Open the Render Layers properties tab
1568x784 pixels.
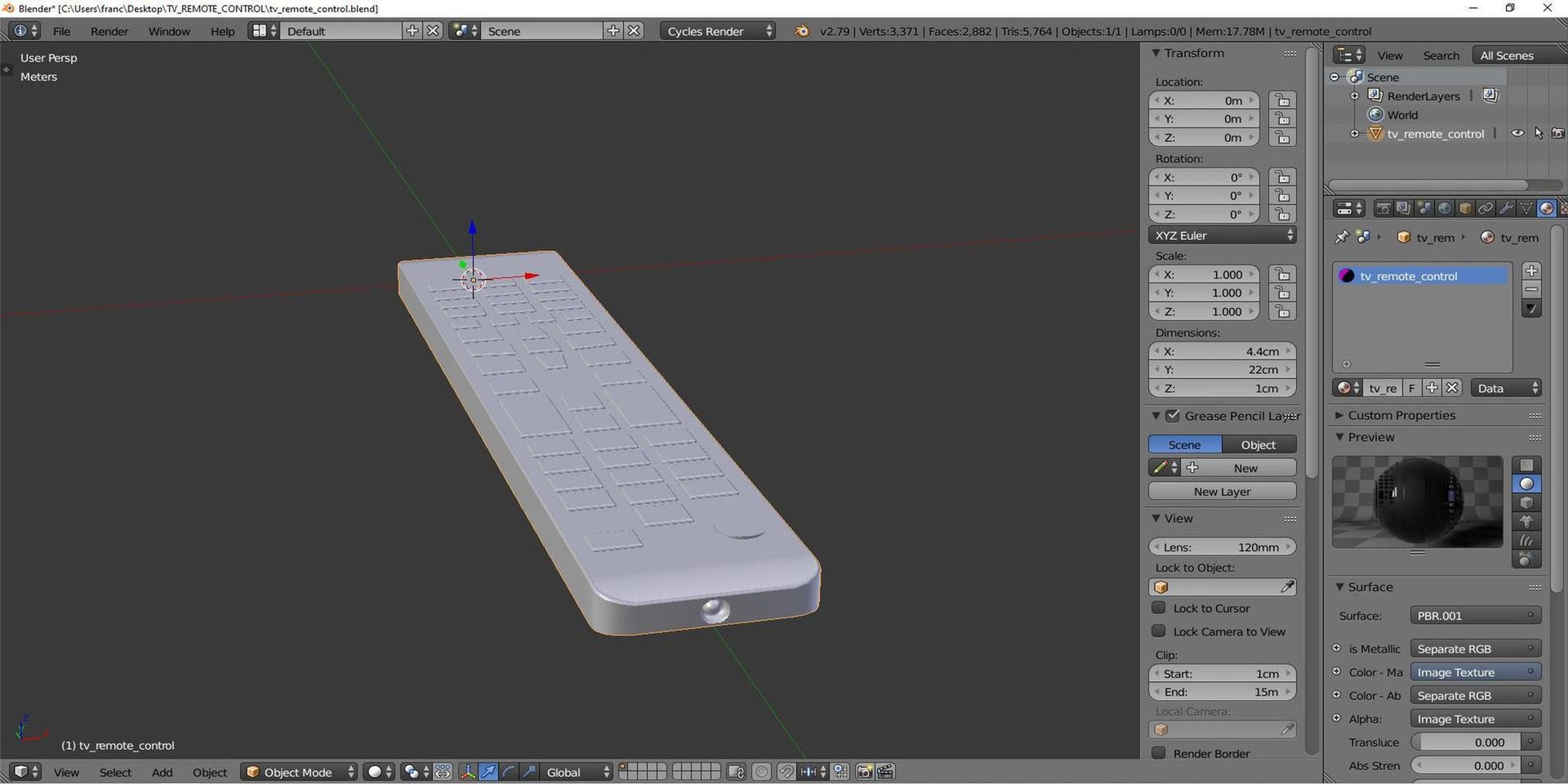pyautogui.click(x=1403, y=208)
